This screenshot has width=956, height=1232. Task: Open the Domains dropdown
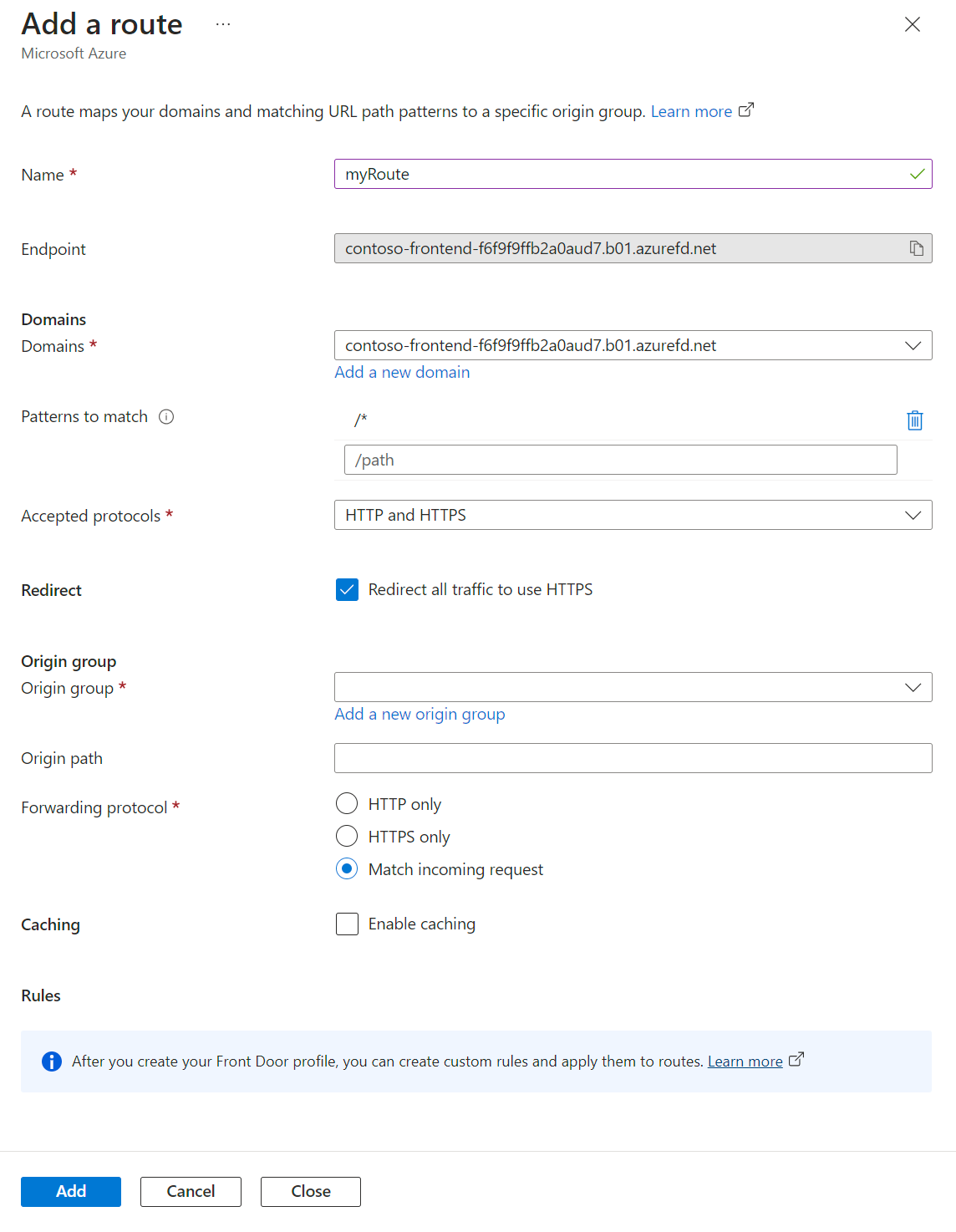pos(913,345)
